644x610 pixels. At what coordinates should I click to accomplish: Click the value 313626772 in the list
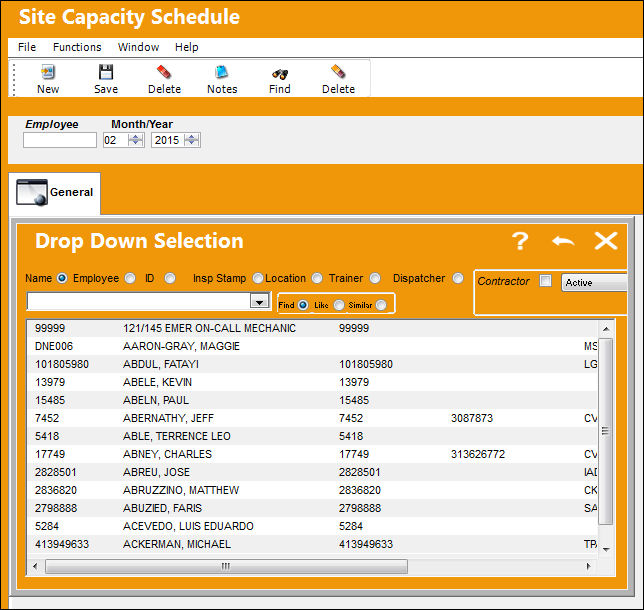tap(478, 454)
